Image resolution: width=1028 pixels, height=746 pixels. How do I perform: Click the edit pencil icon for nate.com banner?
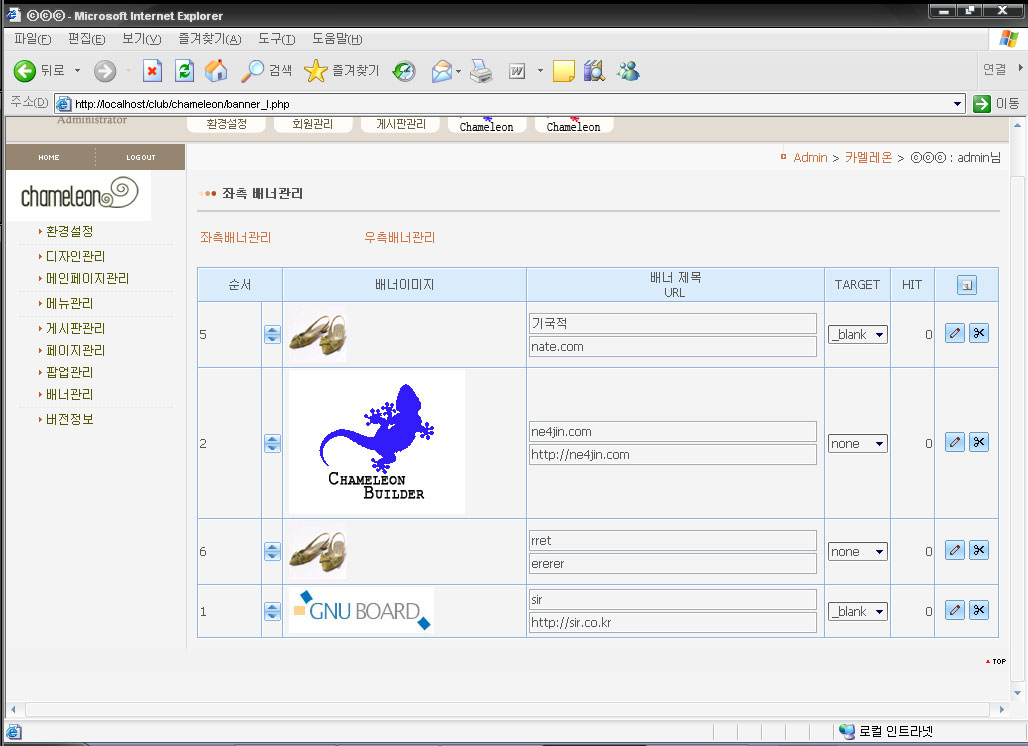click(955, 333)
